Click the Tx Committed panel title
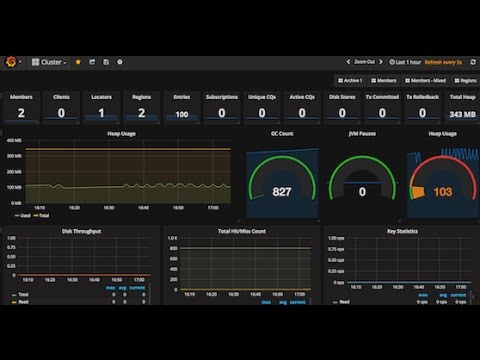The image size is (480, 360). (382, 97)
